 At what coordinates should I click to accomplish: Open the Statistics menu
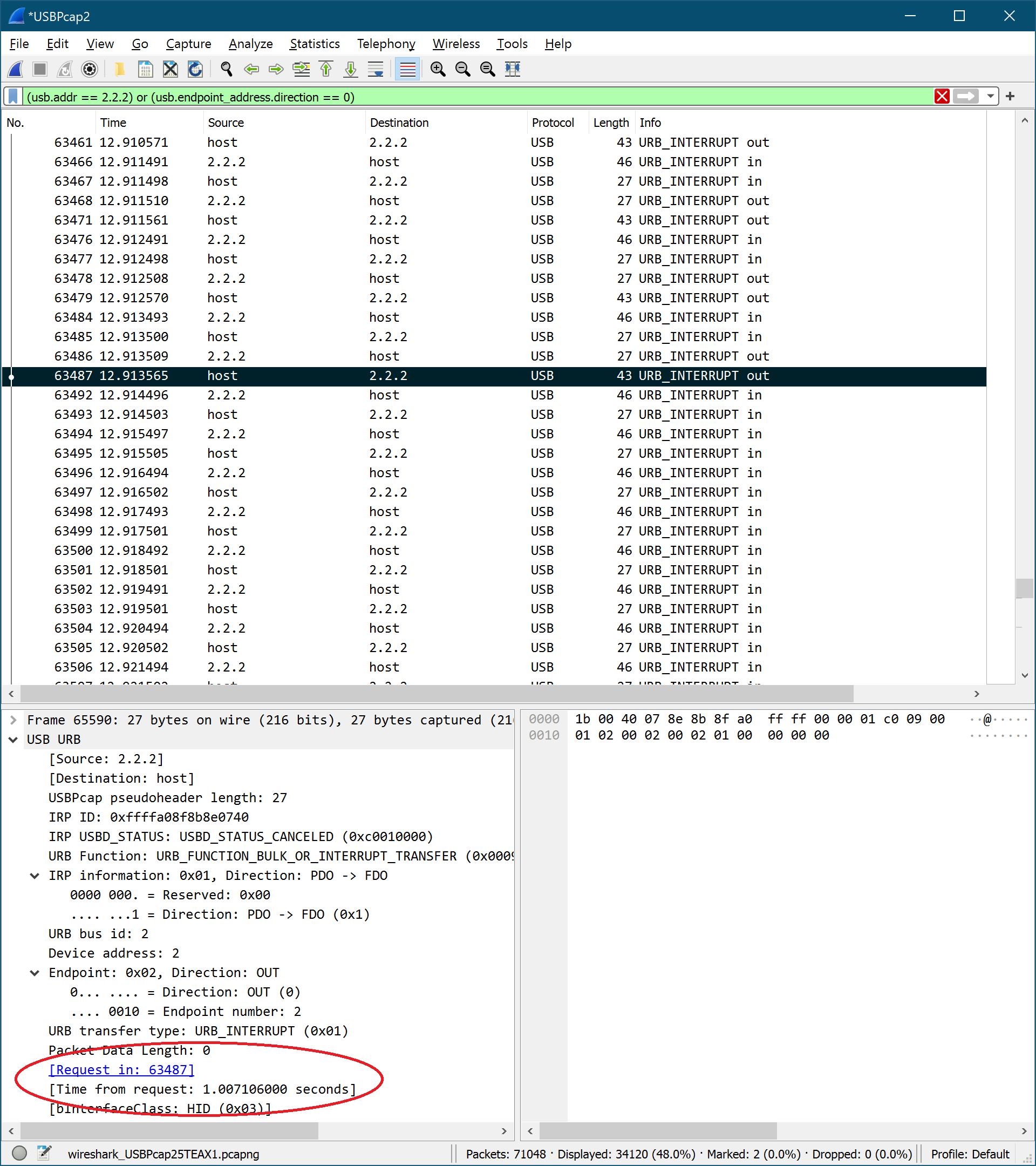click(x=314, y=44)
